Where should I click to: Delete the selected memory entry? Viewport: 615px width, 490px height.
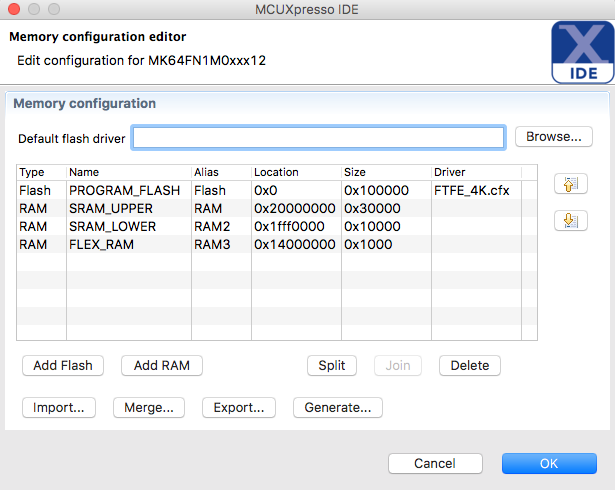pos(470,365)
